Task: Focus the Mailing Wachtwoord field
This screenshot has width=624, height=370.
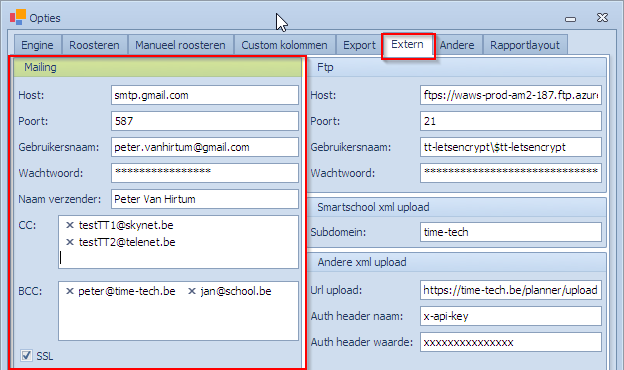Action: click(205, 173)
